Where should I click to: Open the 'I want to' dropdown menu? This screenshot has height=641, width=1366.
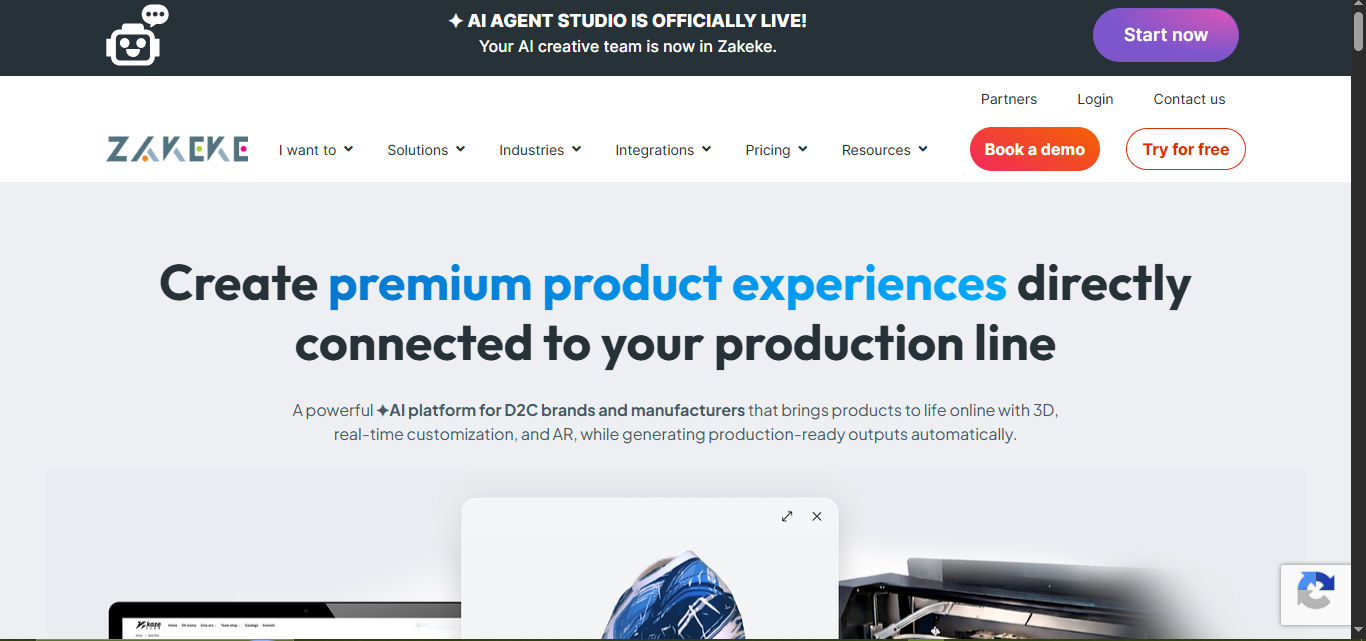[x=316, y=150]
